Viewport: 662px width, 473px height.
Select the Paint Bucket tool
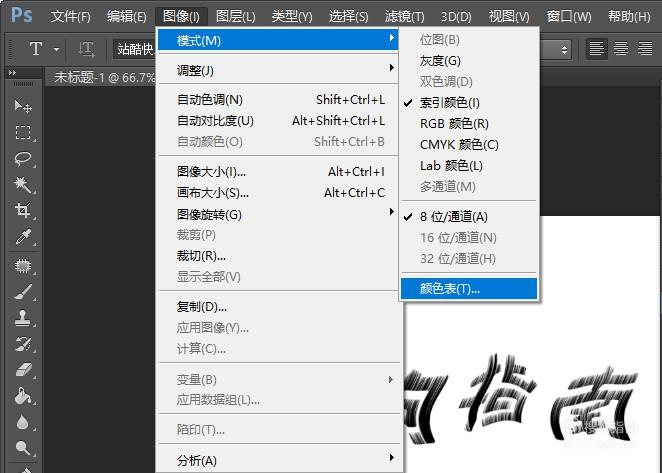tap(23, 397)
